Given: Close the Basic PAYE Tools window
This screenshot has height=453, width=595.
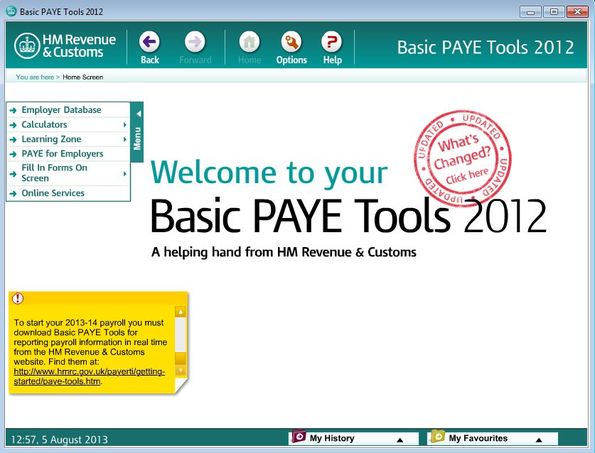Looking at the screenshot, I should coord(577,12).
